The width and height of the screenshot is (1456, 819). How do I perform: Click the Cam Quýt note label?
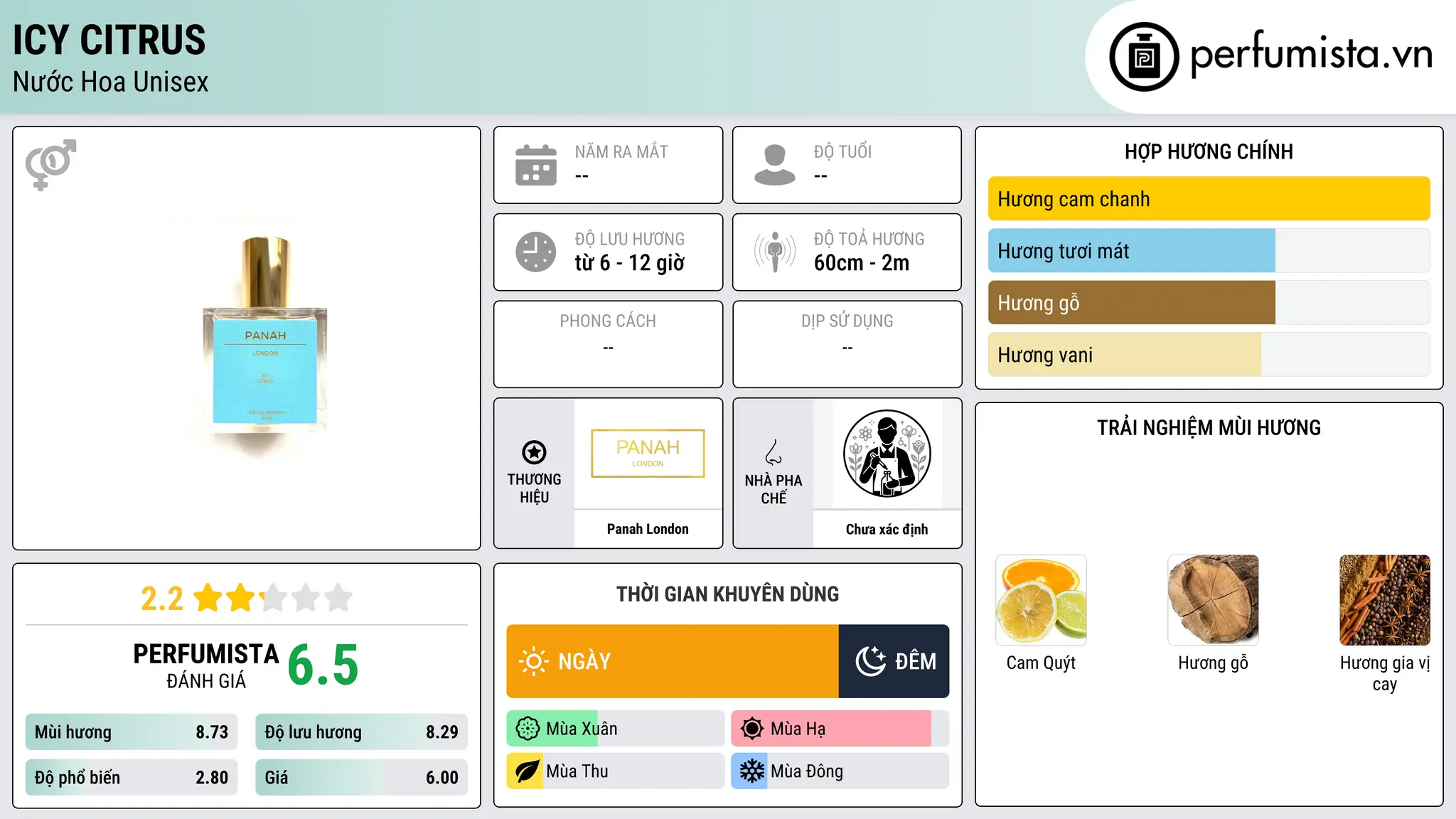tap(1041, 663)
